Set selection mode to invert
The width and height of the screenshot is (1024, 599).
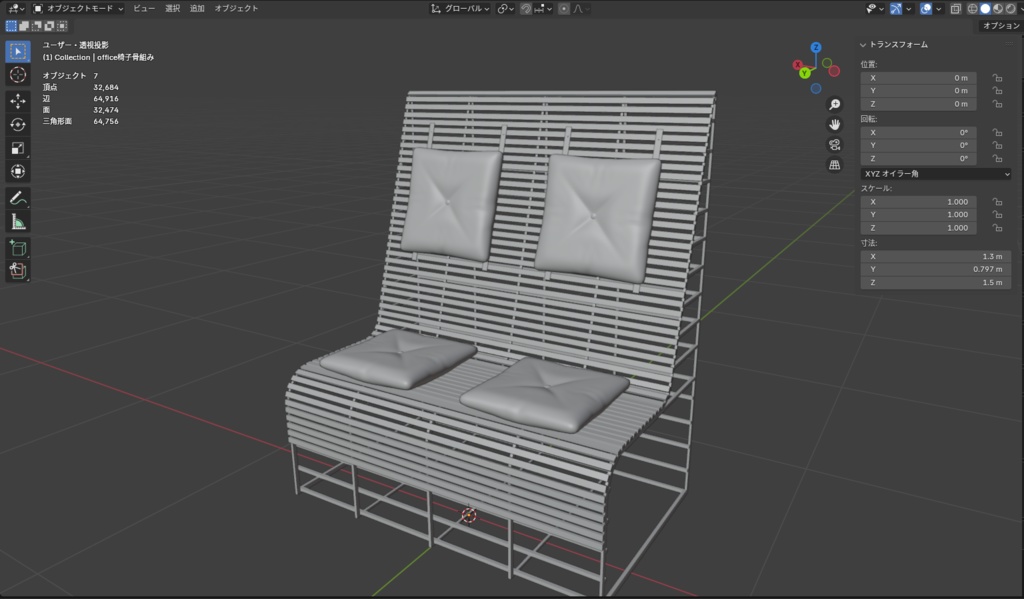[49, 26]
